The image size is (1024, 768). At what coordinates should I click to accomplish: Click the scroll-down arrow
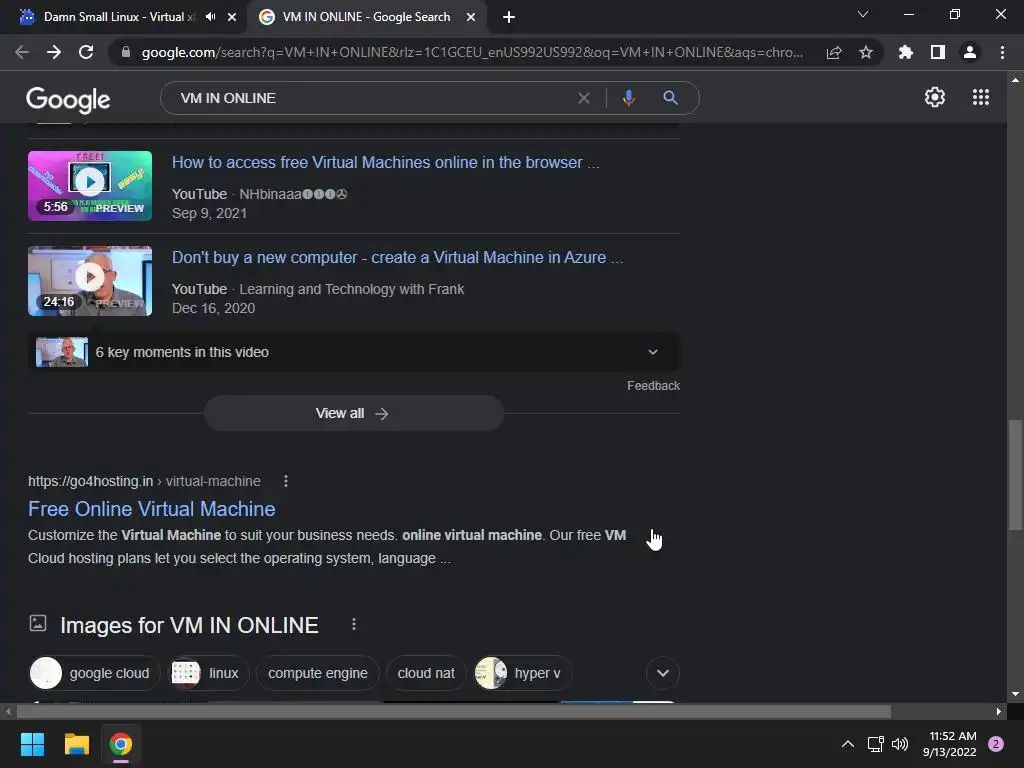coord(1015,694)
